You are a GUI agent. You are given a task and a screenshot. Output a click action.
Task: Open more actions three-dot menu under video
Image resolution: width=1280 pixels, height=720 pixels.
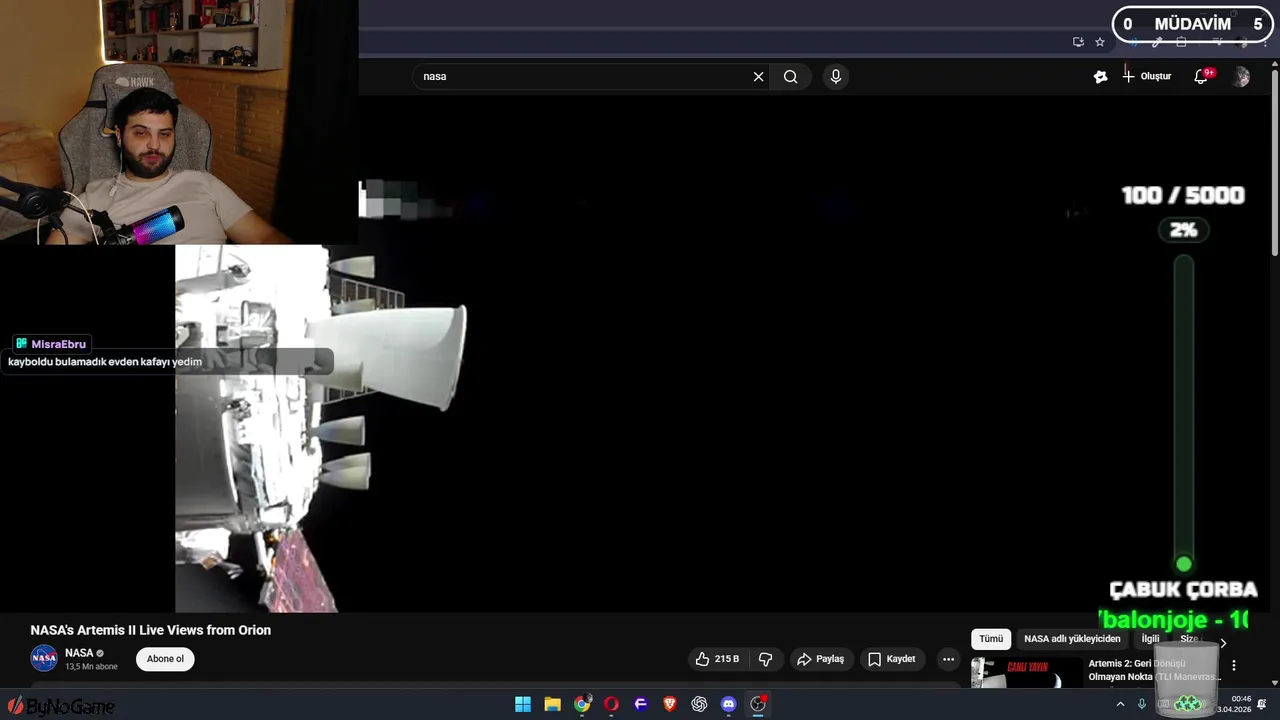[948, 659]
